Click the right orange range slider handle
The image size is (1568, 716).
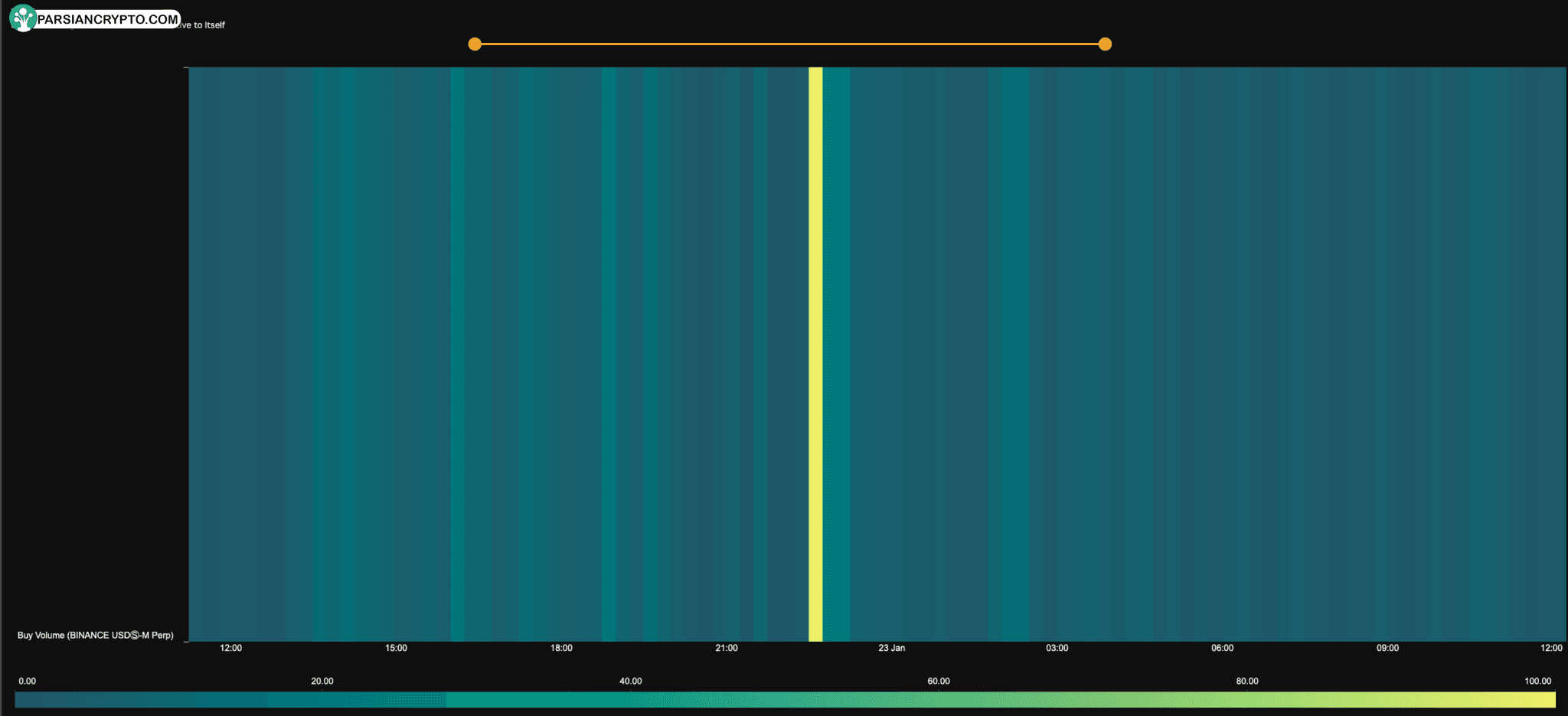(x=1105, y=44)
